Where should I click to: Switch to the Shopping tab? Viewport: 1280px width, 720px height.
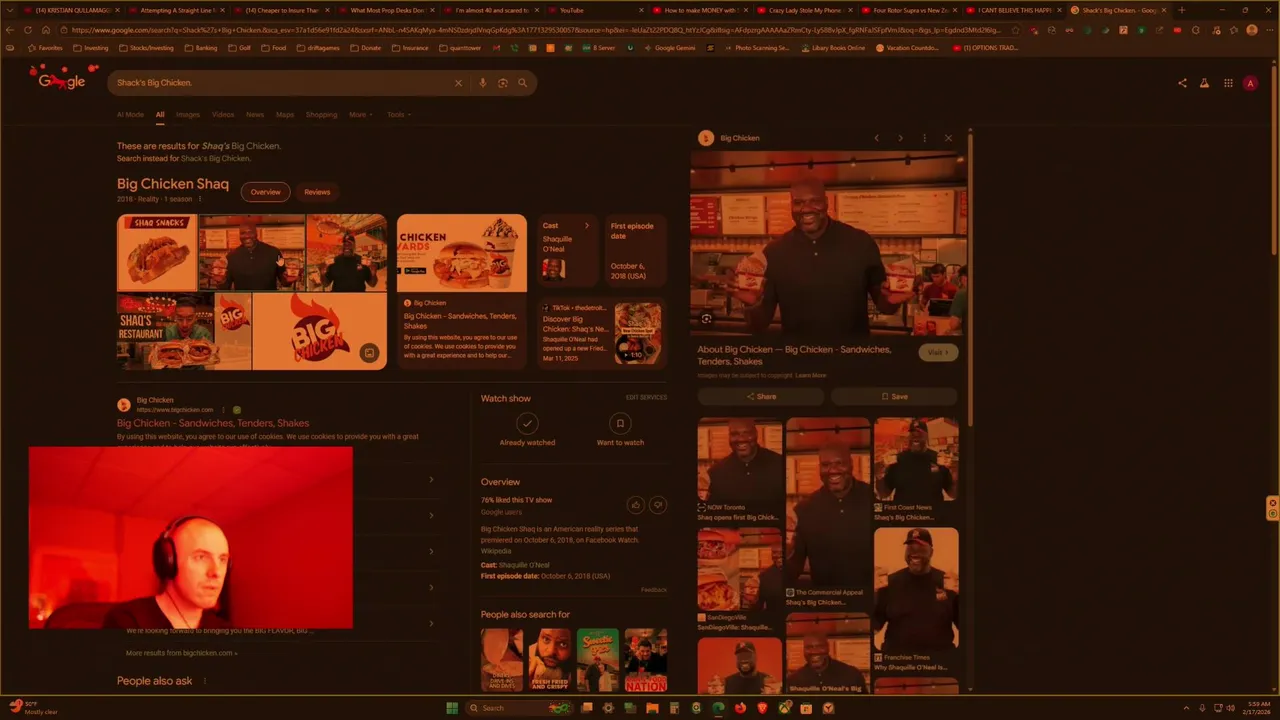point(321,115)
